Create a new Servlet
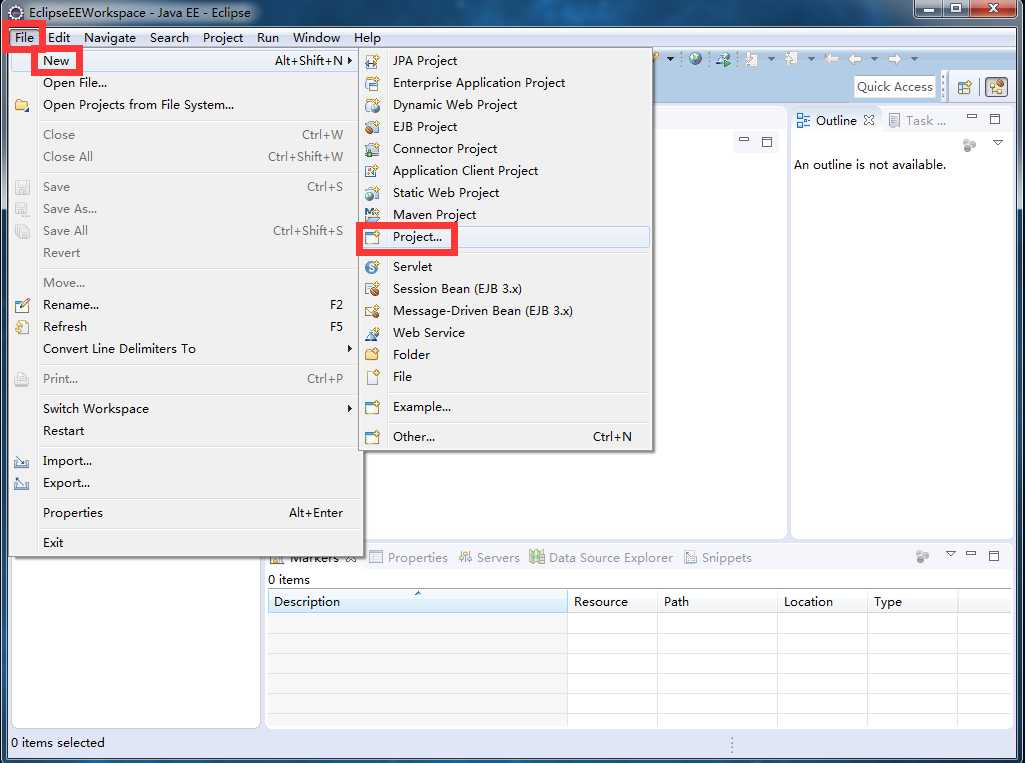 505,267
